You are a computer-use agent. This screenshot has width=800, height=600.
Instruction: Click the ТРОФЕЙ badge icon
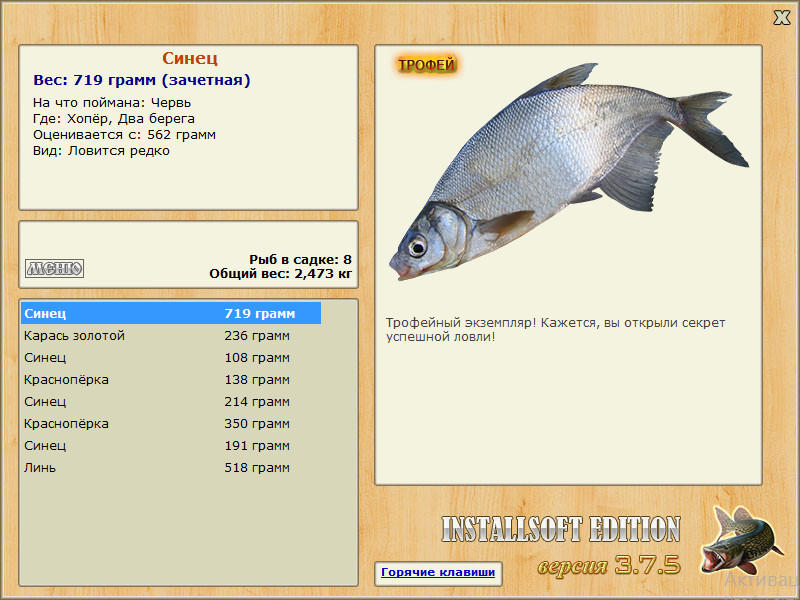(427, 65)
